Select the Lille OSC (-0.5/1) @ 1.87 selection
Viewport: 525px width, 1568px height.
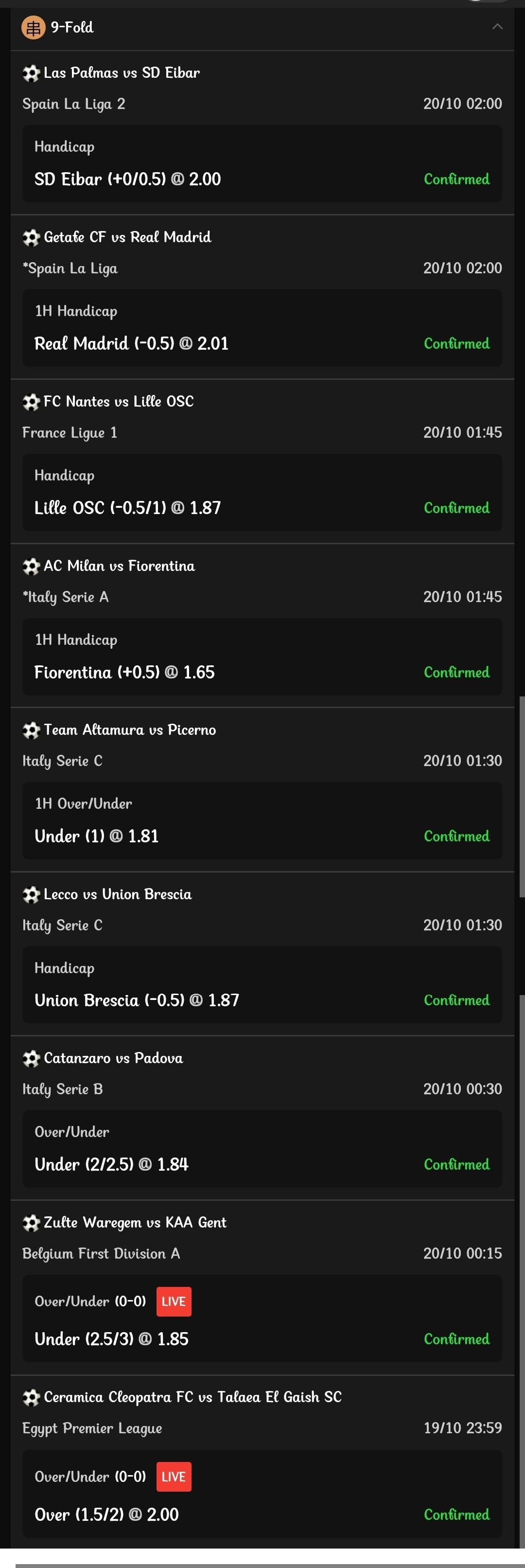[x=128, y=508]
